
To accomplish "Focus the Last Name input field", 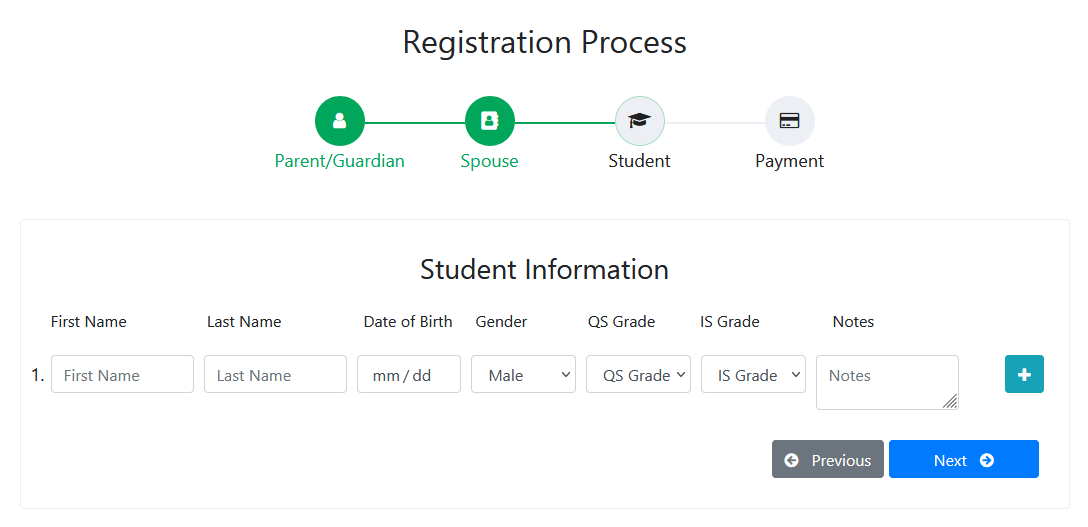I will point(275,374).
